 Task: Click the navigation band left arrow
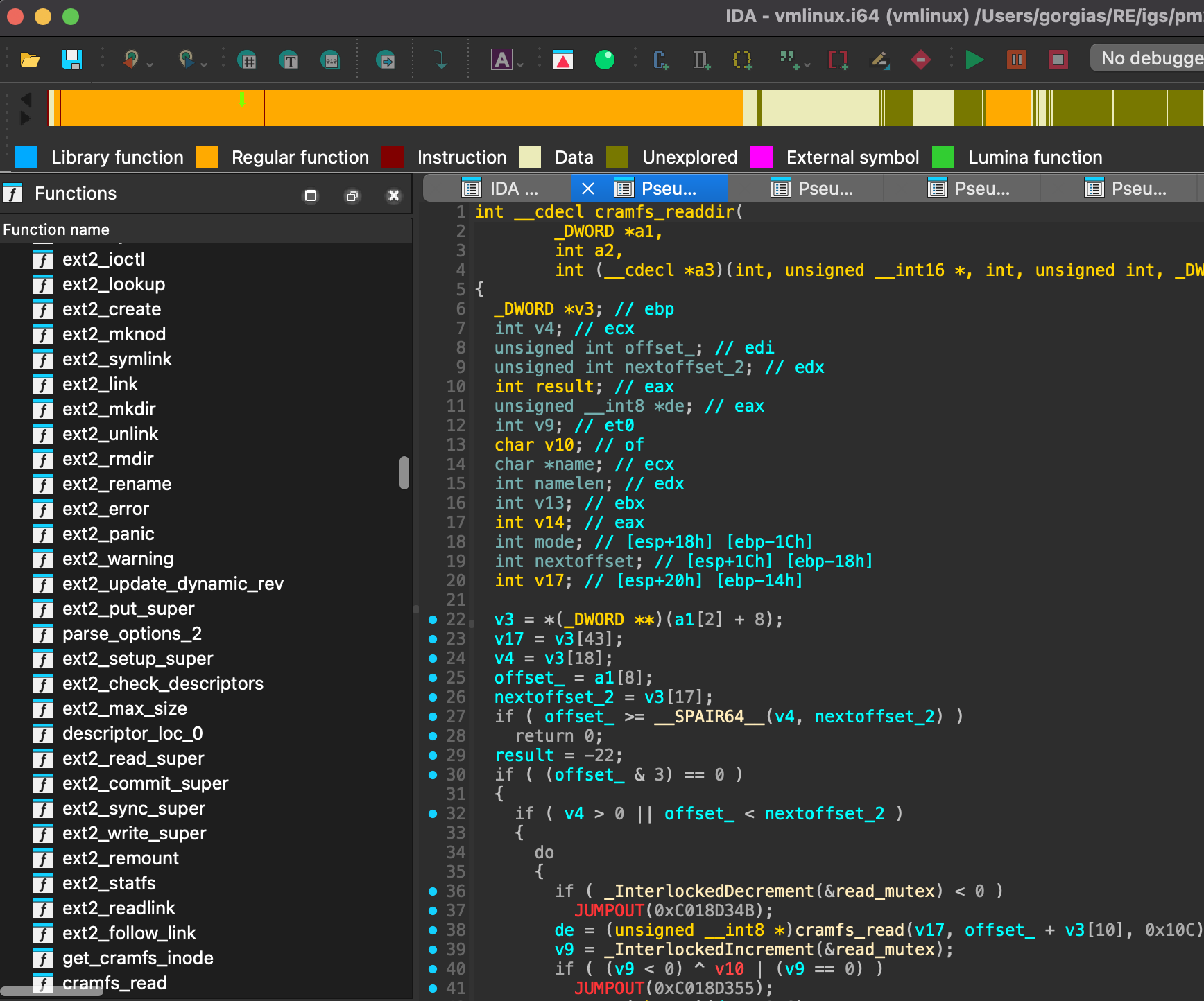pyautogui.click(x=26, y=99)
